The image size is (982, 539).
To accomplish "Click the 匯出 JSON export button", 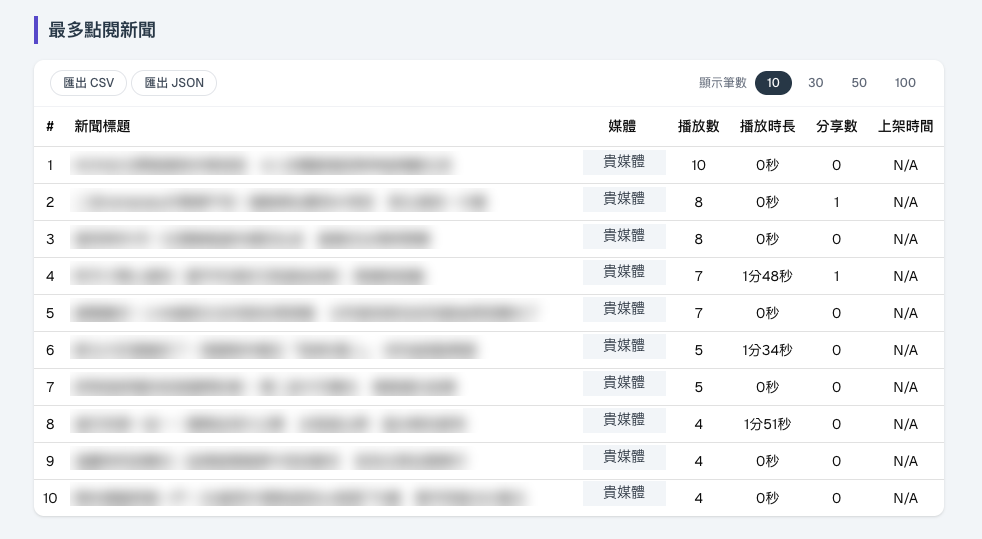I will [174, 83].
